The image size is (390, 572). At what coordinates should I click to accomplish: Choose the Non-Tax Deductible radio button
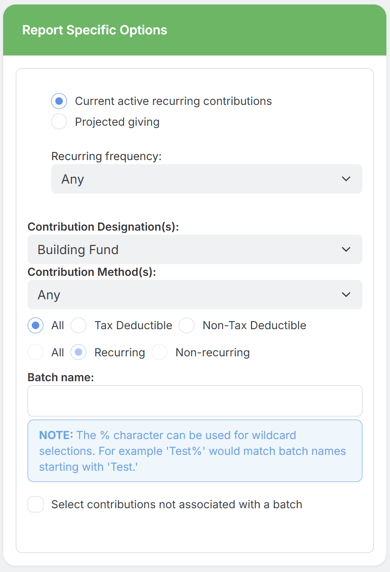186,325
